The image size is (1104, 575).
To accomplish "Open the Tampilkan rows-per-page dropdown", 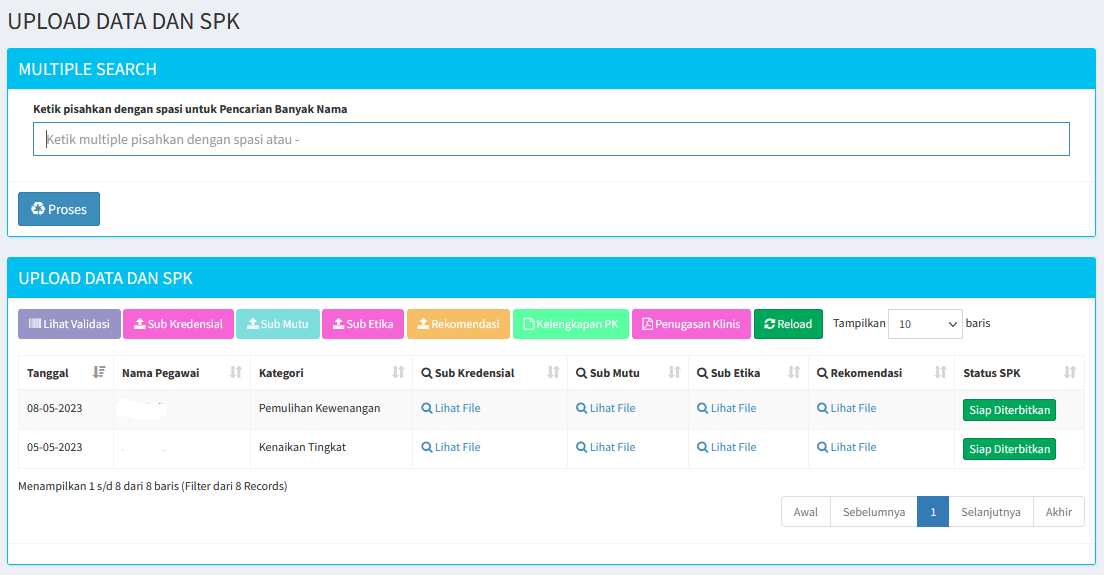I will tap(925, 324).
